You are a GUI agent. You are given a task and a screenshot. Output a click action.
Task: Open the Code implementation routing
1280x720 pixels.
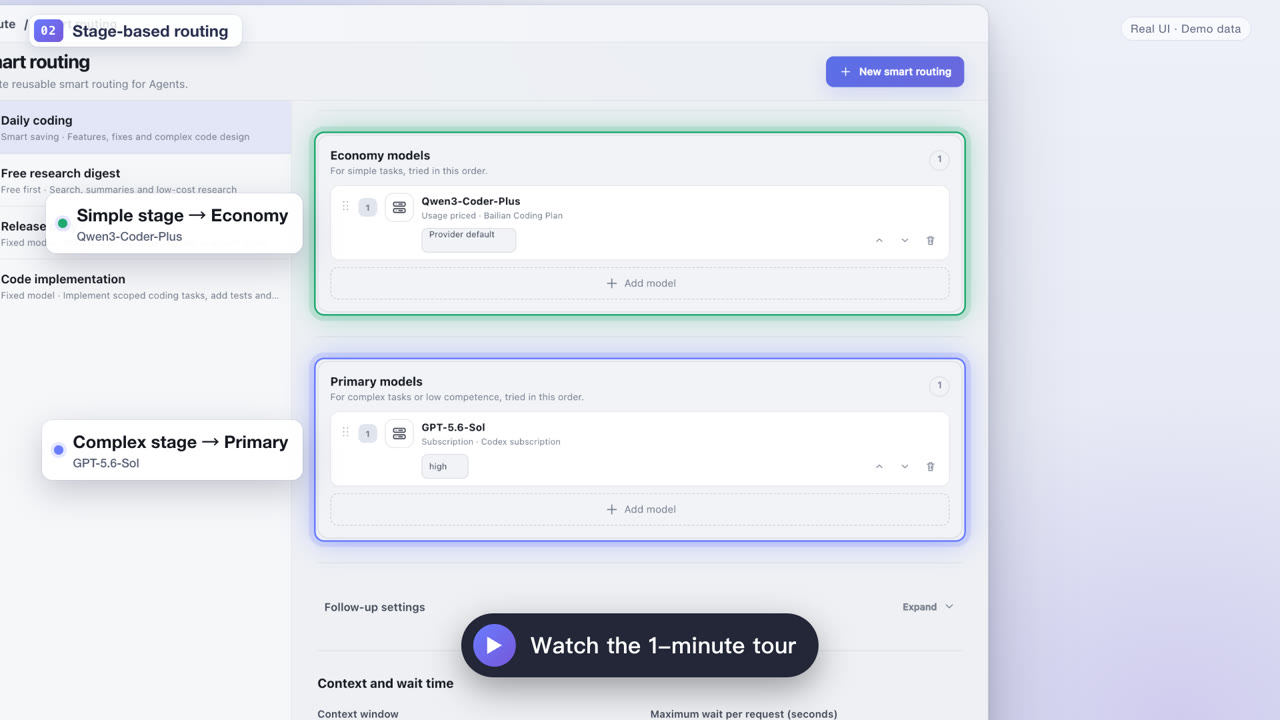[x=145, y=286]
